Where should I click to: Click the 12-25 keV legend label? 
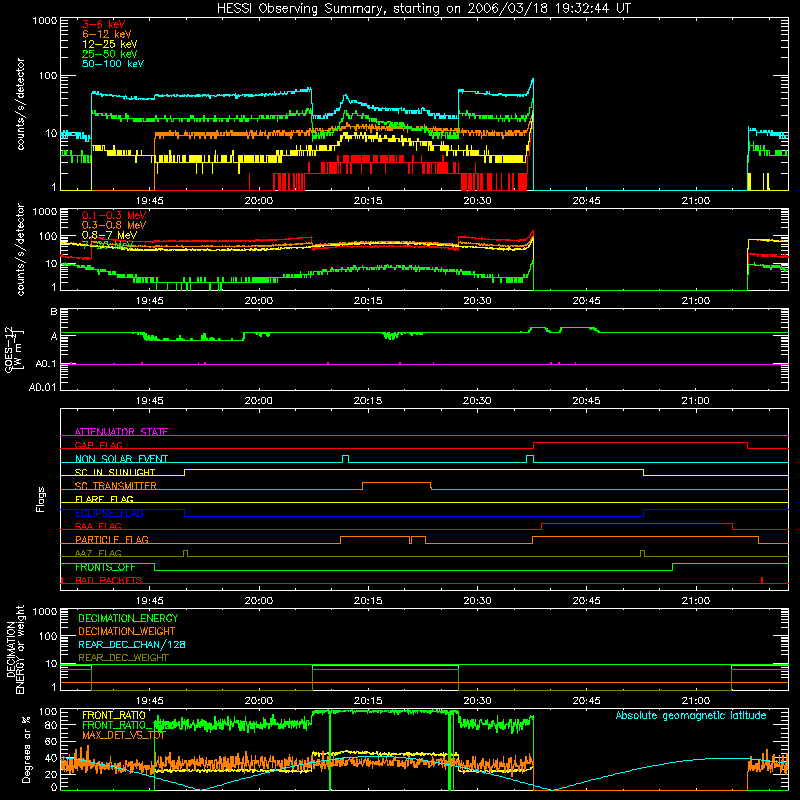pyautogui.click(x=109, y=44)
